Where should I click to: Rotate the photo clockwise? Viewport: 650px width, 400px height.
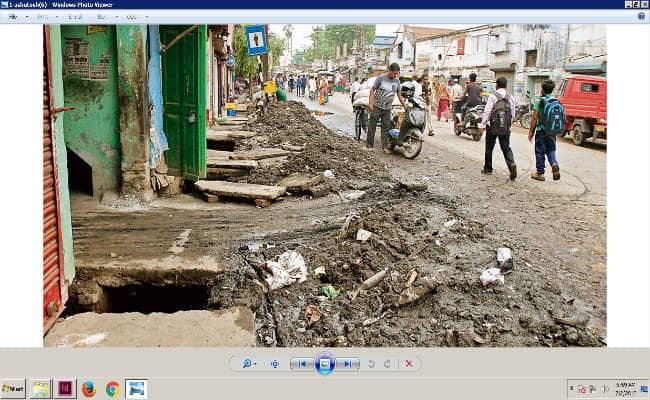coord(387,364)
